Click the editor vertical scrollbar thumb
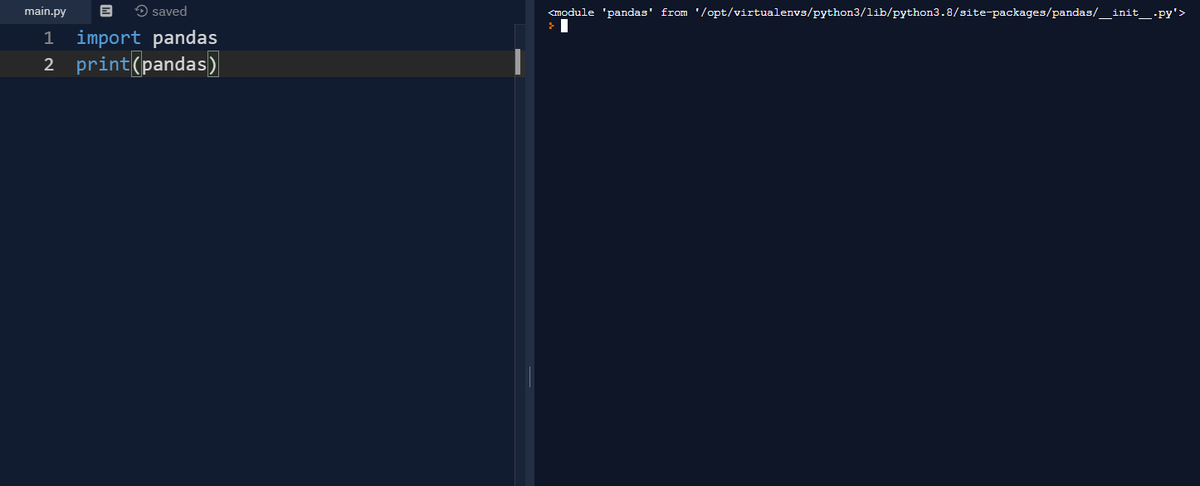 click(x=517, y=63)
